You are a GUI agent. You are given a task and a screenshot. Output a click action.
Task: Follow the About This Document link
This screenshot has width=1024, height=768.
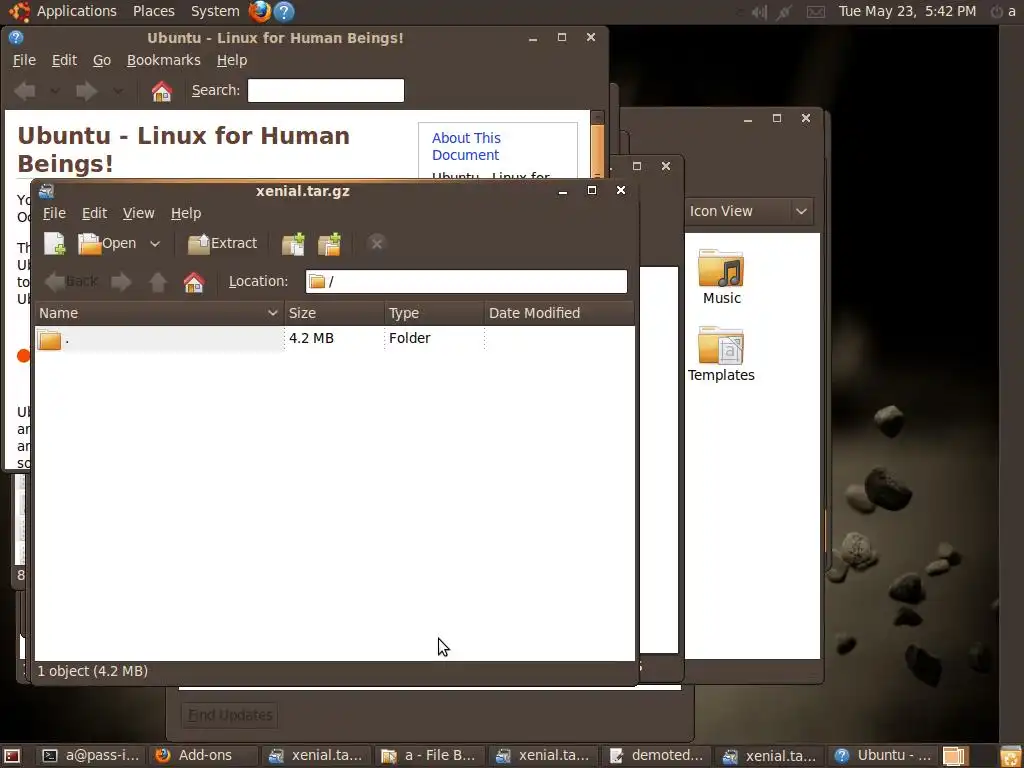tap(466, 146)
